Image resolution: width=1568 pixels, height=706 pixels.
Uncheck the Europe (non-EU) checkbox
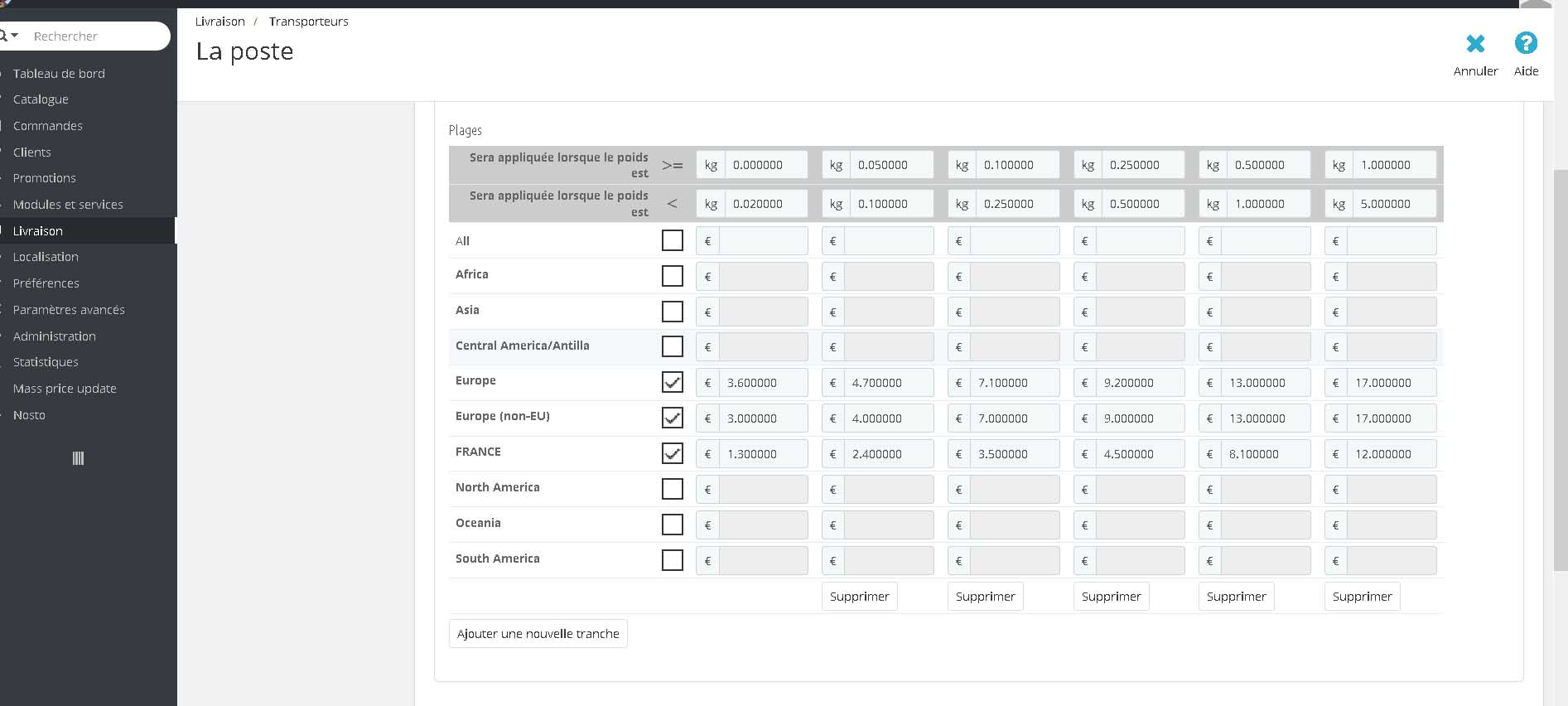673,418
